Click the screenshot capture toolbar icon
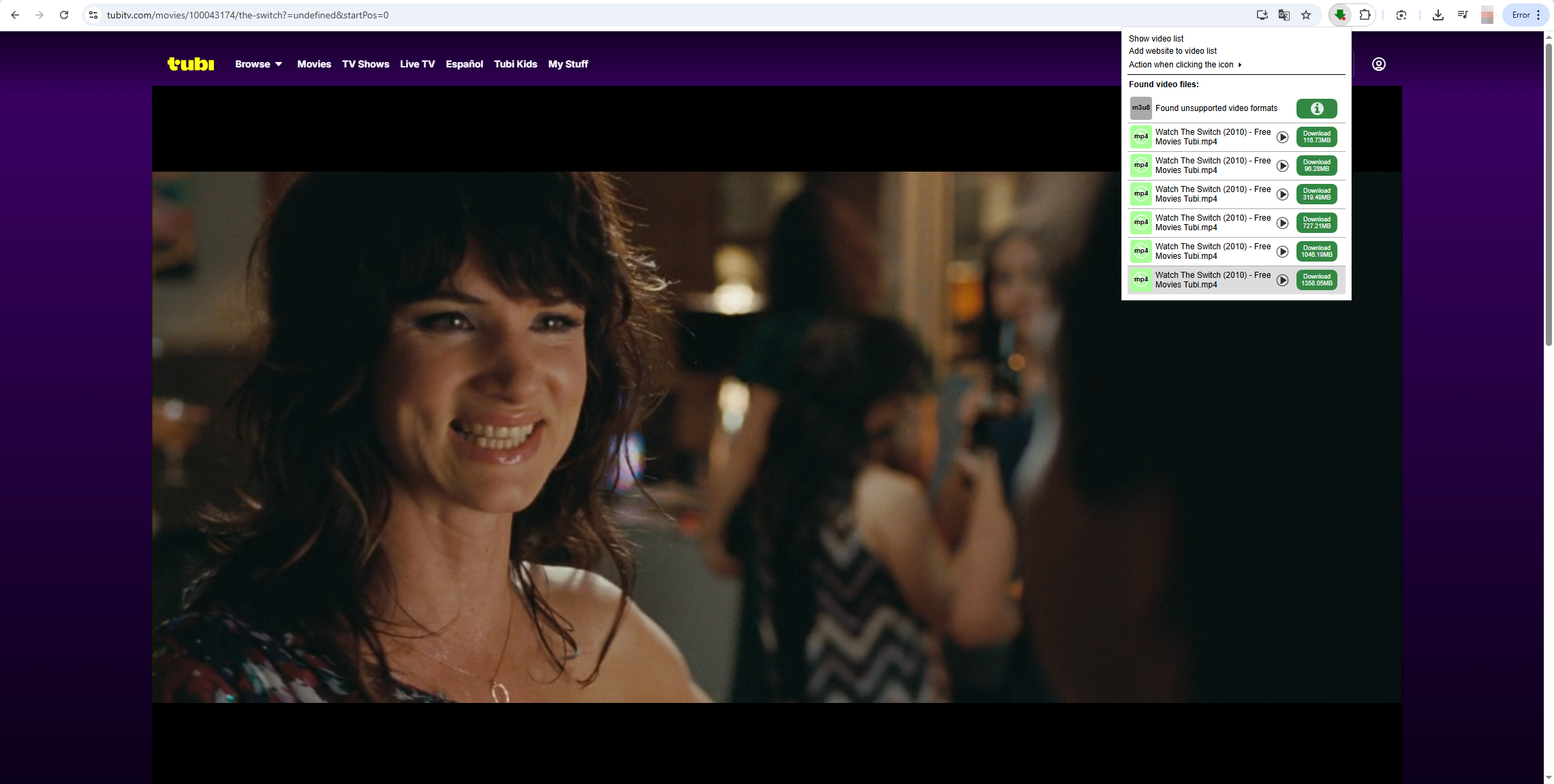This screenshot has width=1554, height=784. [x=1401, y=15]
